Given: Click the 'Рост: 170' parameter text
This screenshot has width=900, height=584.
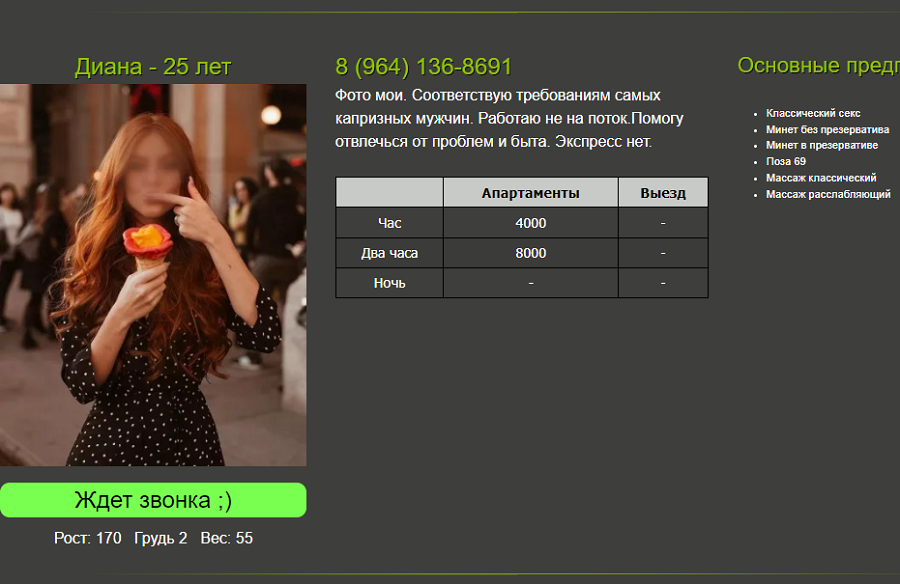Looking at the screenshot, I should pos(88,538).
